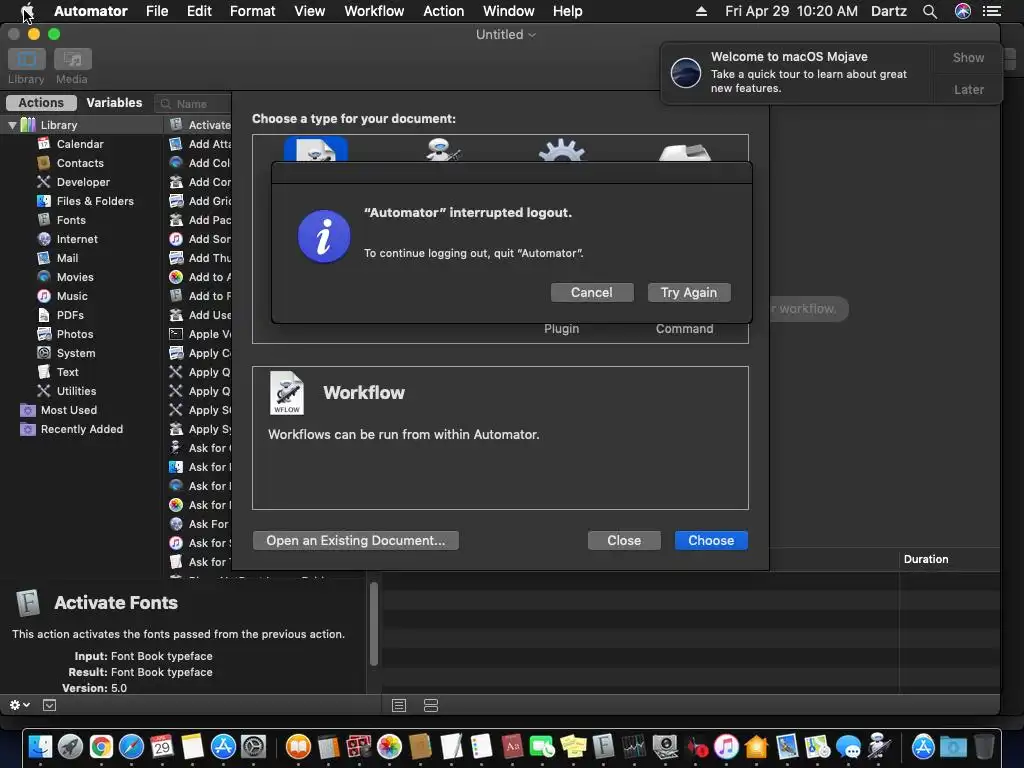Select Movies category in Library
Image resolution: width=1024 pixels, height=768 pixels.
coord(74,277)
